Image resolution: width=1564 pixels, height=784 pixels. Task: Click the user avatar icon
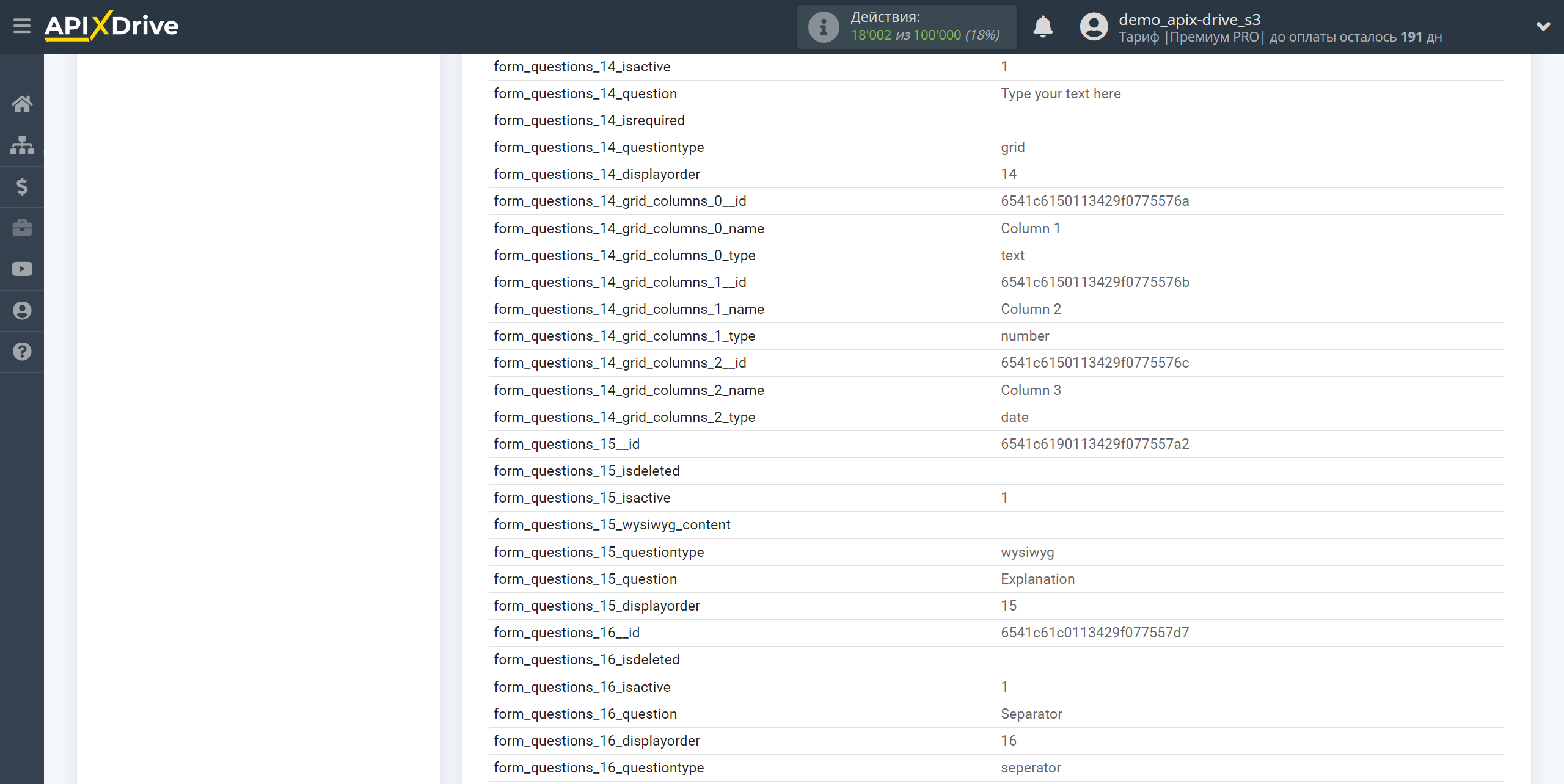[x=1094, y=27]
